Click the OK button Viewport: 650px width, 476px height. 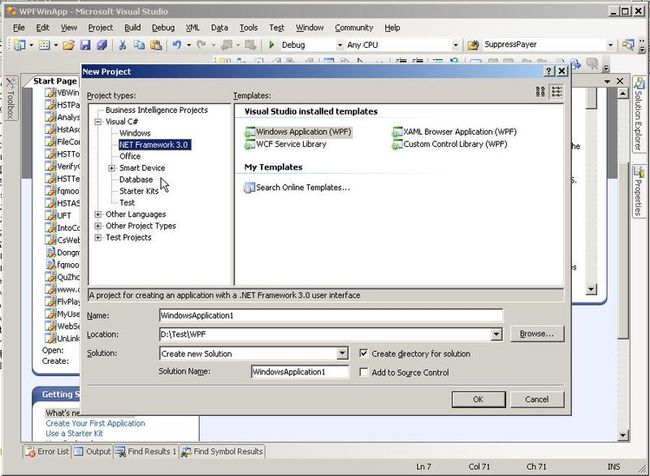(478, 399)
